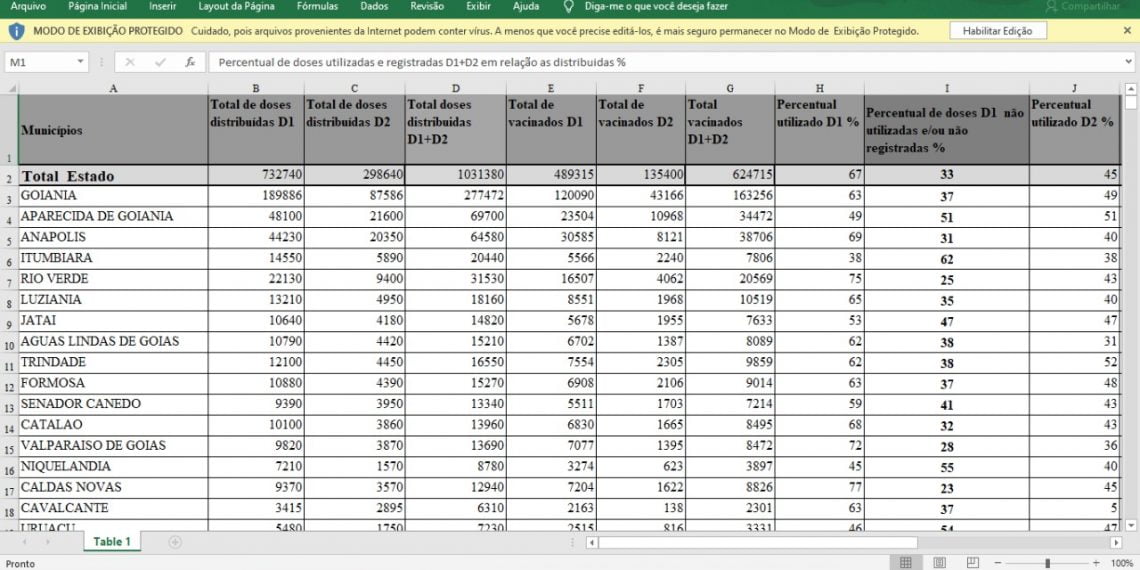The image size is (1140, 570).
Task: Close the Protected View warning bar
Action: [x=1126, y=31]
